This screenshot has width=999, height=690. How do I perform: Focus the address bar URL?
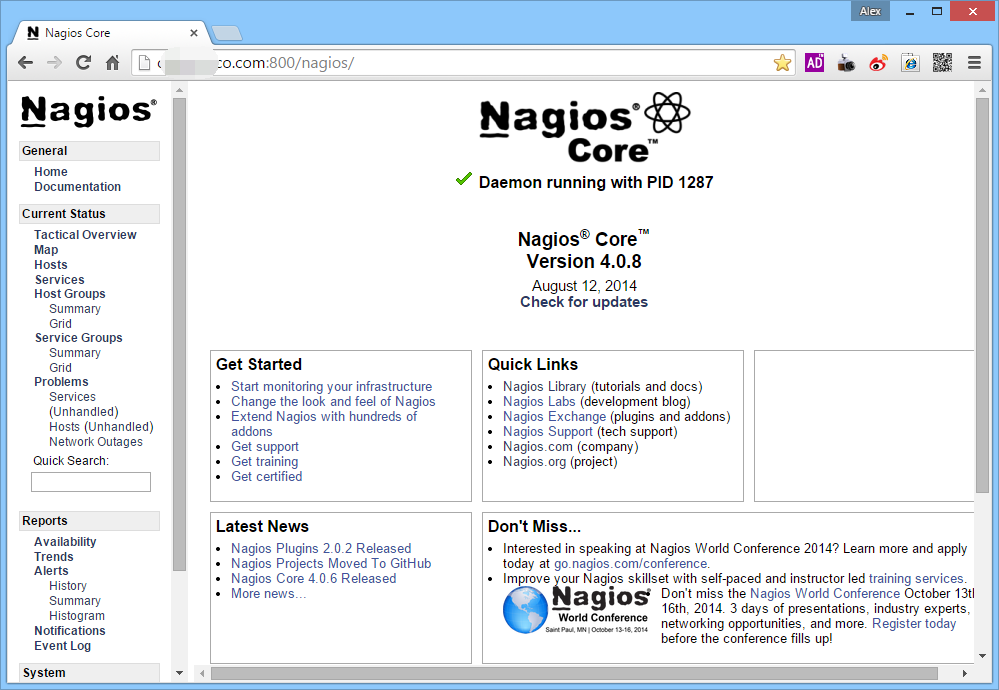coord(462,62)
